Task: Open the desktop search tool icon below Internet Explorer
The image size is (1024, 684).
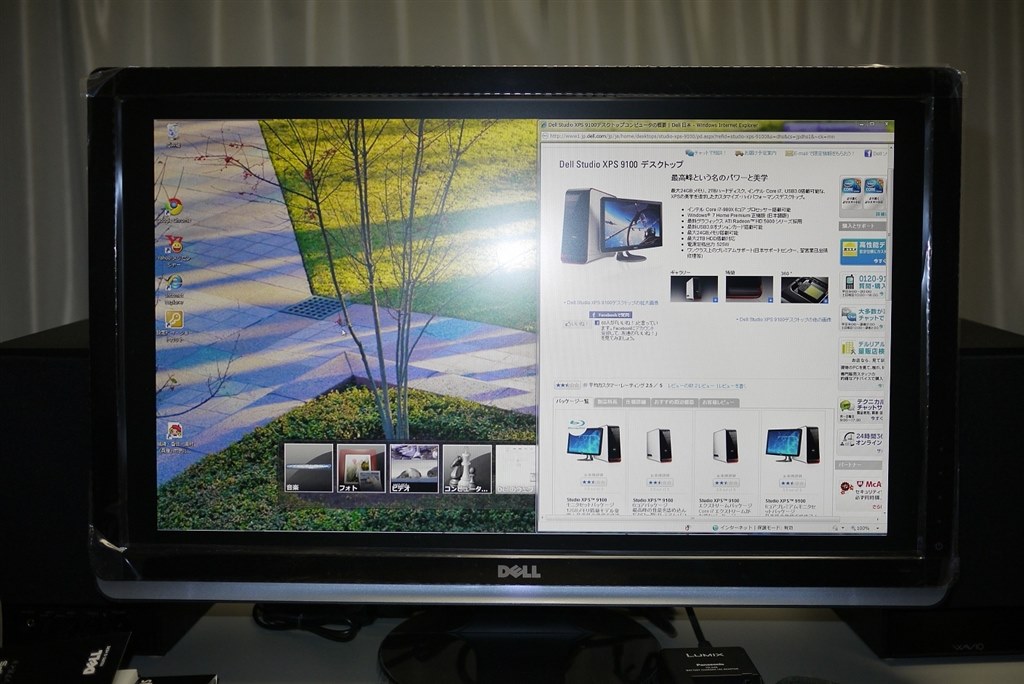Action: pos(172,318)
